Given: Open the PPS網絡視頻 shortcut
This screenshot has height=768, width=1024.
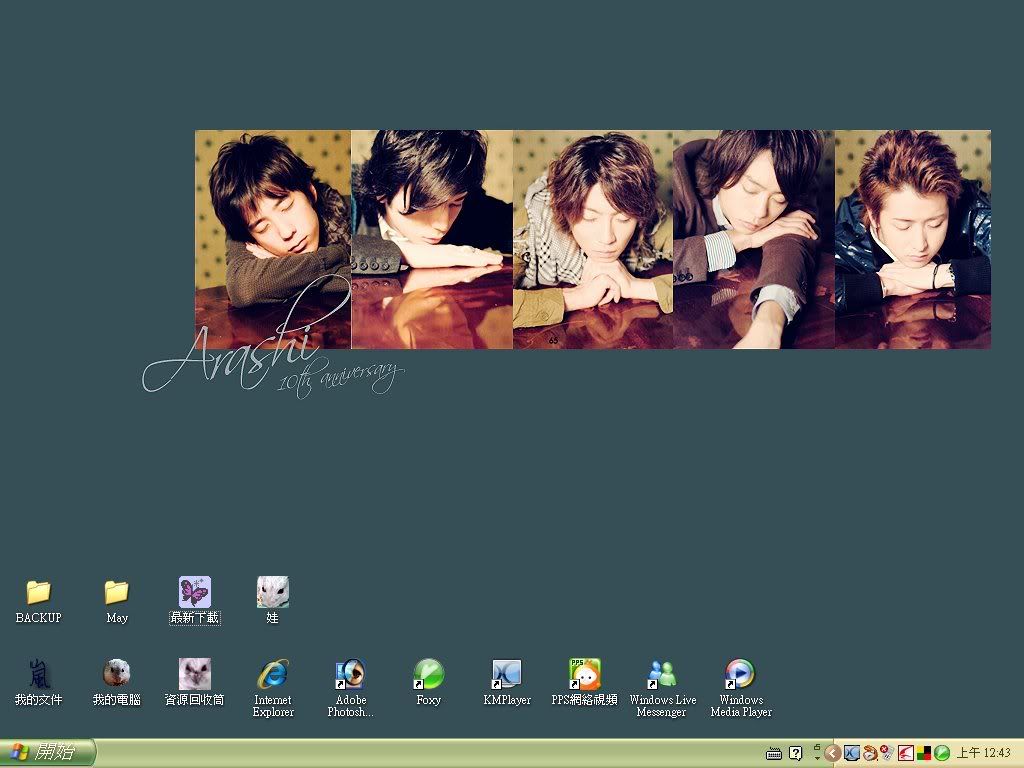Looking at the screenshot, I should coord(584,673).
